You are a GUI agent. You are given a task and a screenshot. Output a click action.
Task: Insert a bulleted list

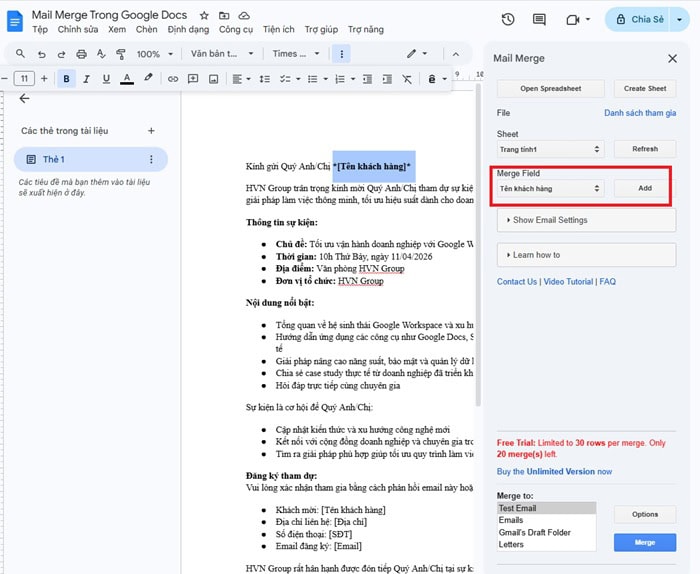[312, 79]
